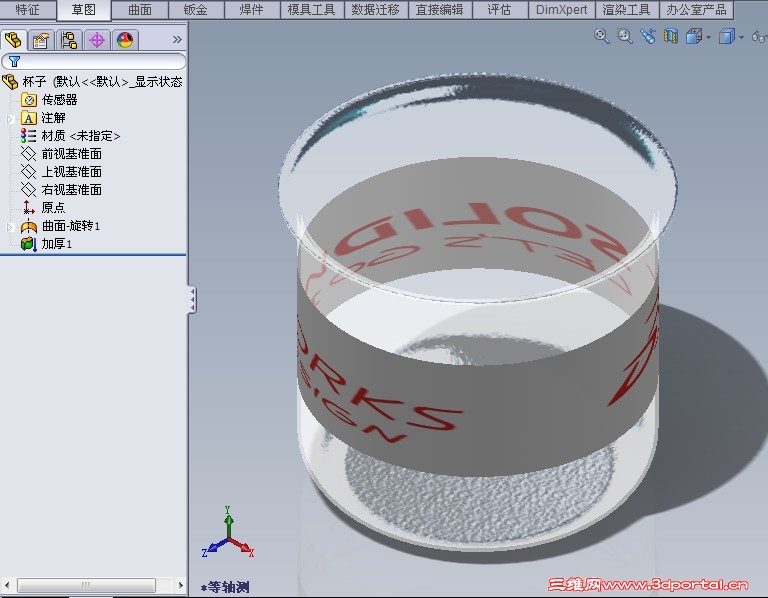This screenshot has width=768, height=598.
Task: Switch to the 焊件 tab
Action: (252, 10)
